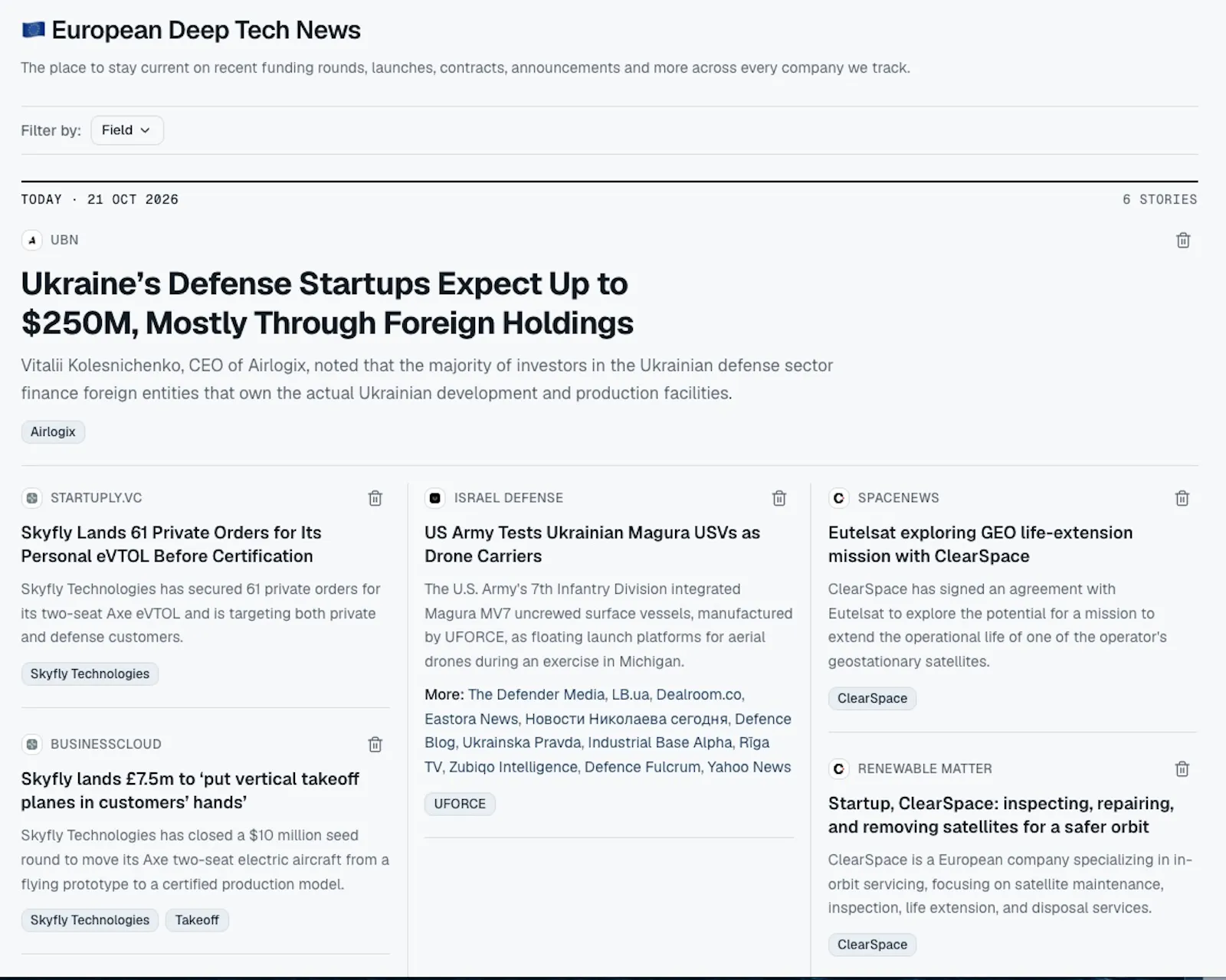
Task: Delete the BUSINESSCLOUD Skyfly story
Action: [x=375, y=744]
